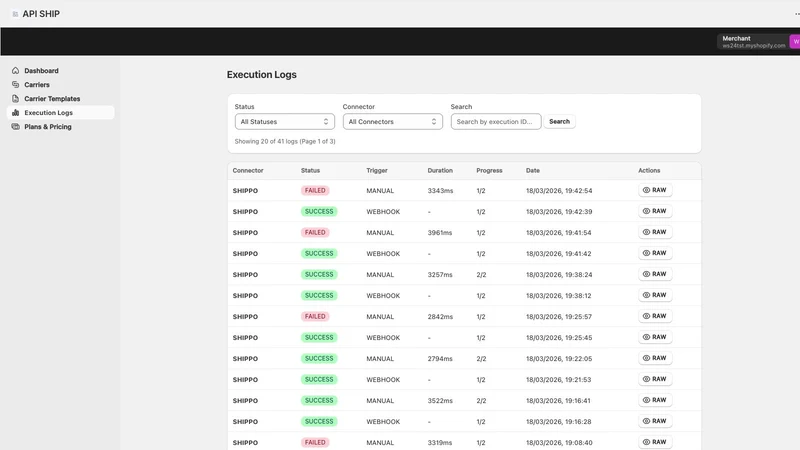Click the Showing 20 of 41 logs text
Image resolution: width=800 pixels, height=450 pixels.
pos(285,141)
